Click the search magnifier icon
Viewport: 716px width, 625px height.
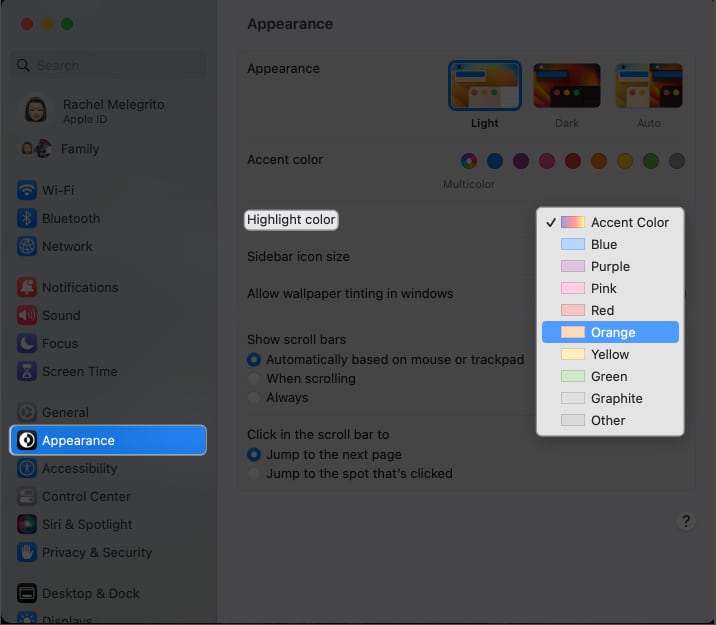(23, 65)
